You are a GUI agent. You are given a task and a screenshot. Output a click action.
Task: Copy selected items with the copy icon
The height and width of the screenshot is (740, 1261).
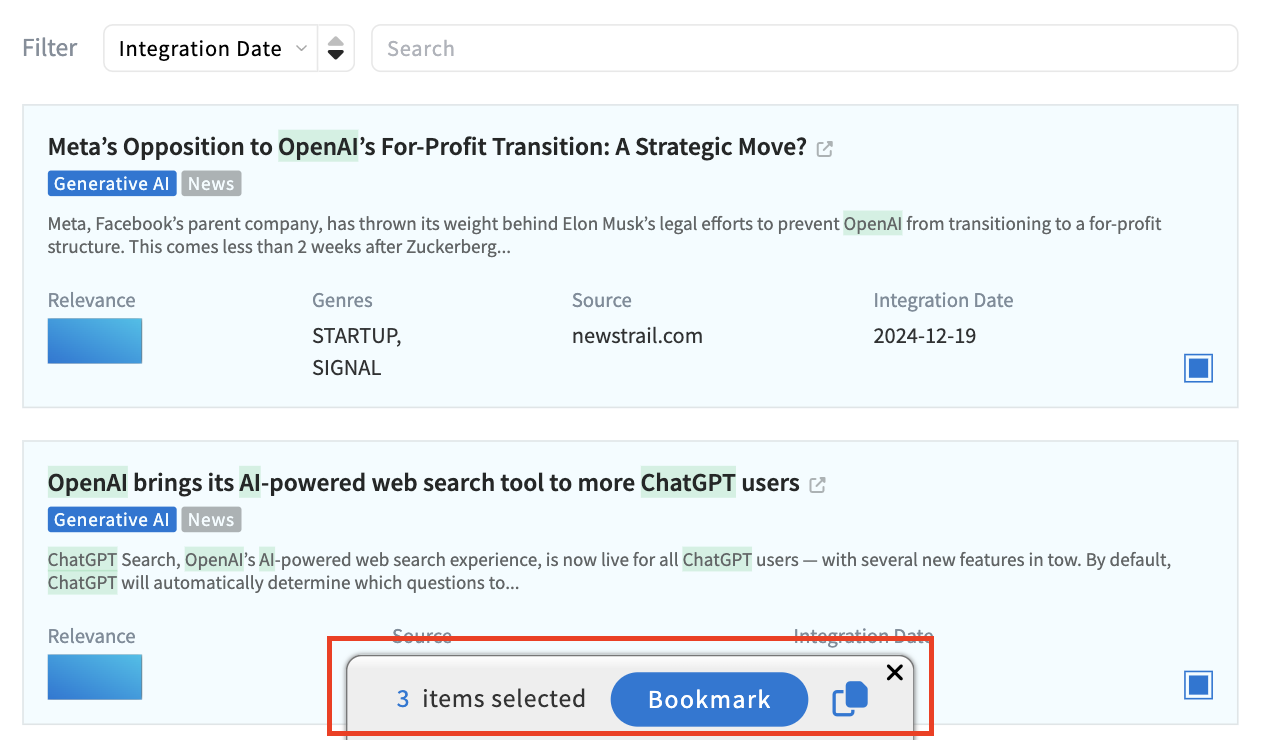click(850, 699)
